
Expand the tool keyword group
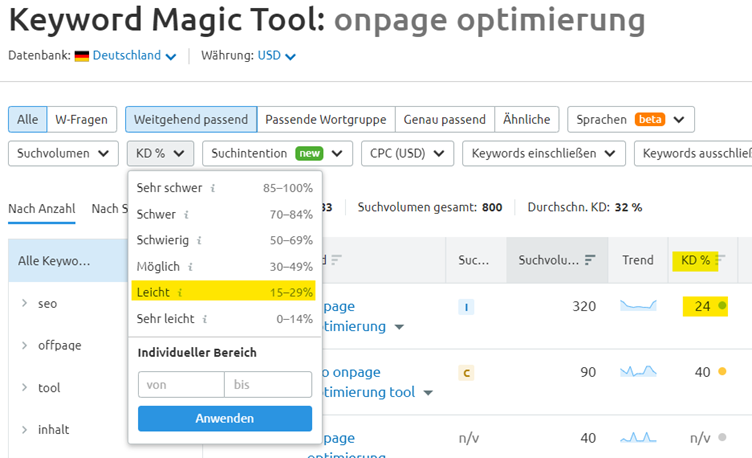coord(24,388)
